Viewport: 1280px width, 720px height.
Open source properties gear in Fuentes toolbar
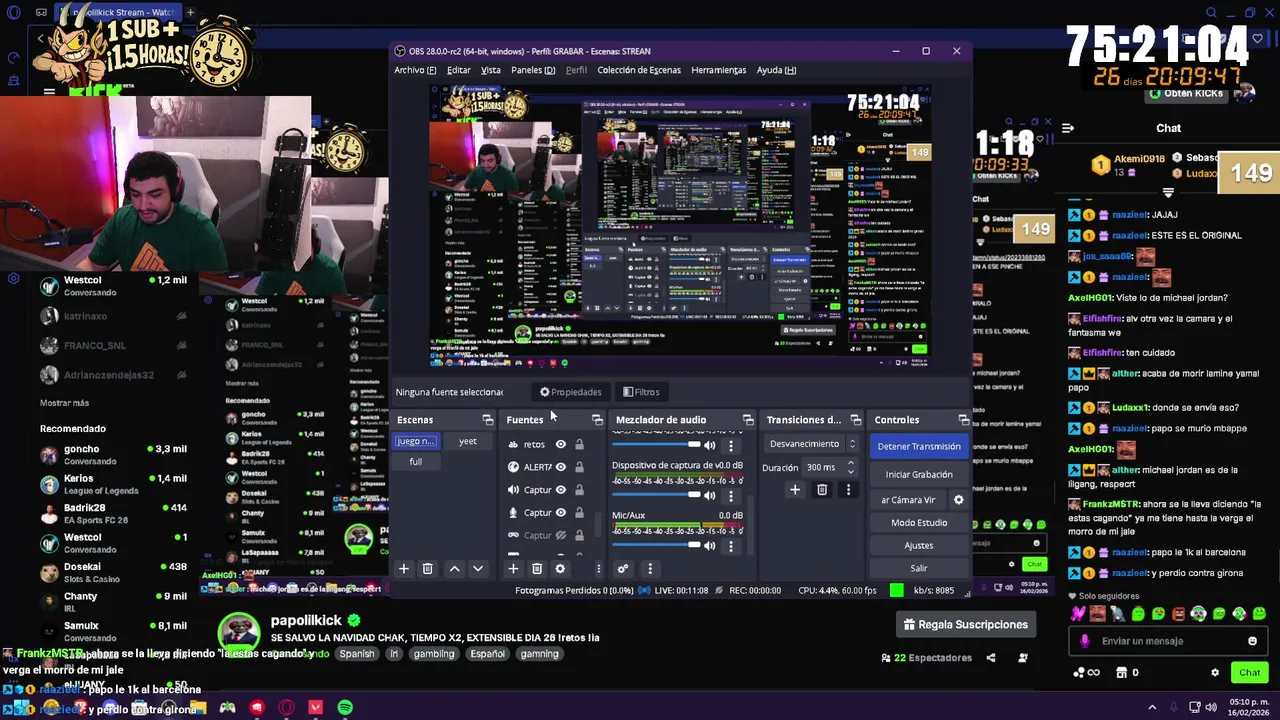click(560, 569)
